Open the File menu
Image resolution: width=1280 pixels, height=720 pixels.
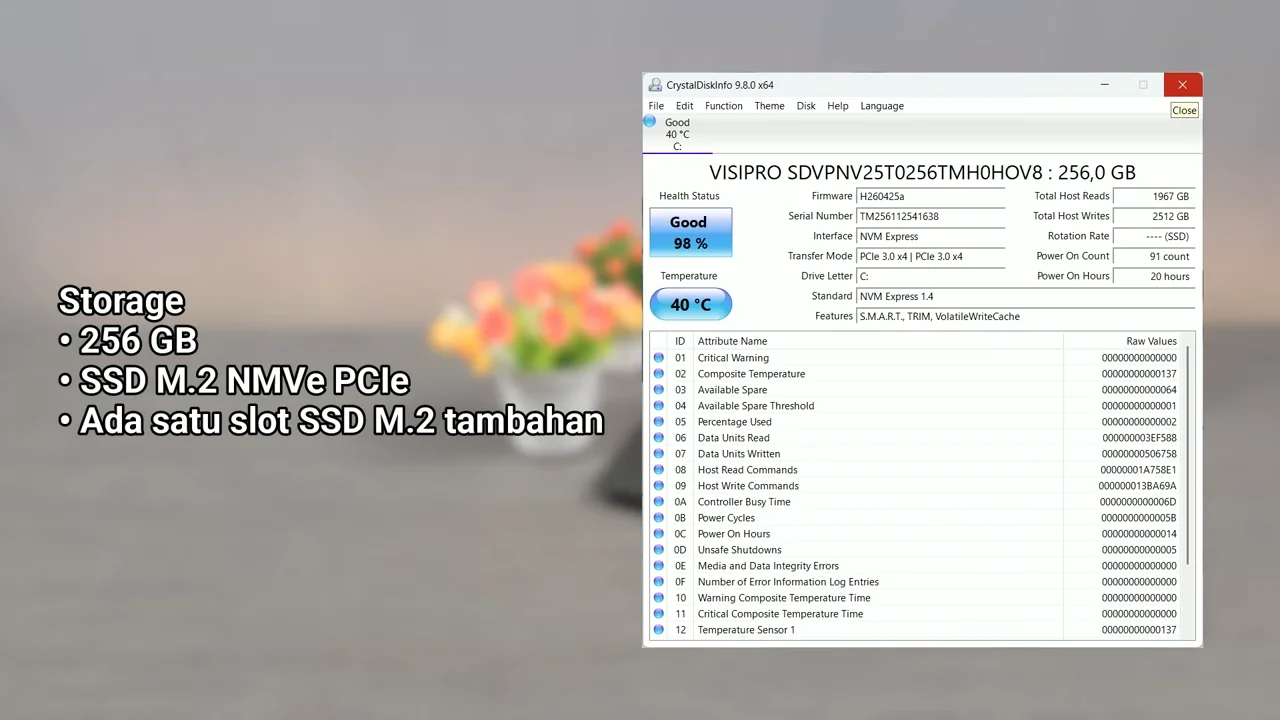(x=656, y=106)
